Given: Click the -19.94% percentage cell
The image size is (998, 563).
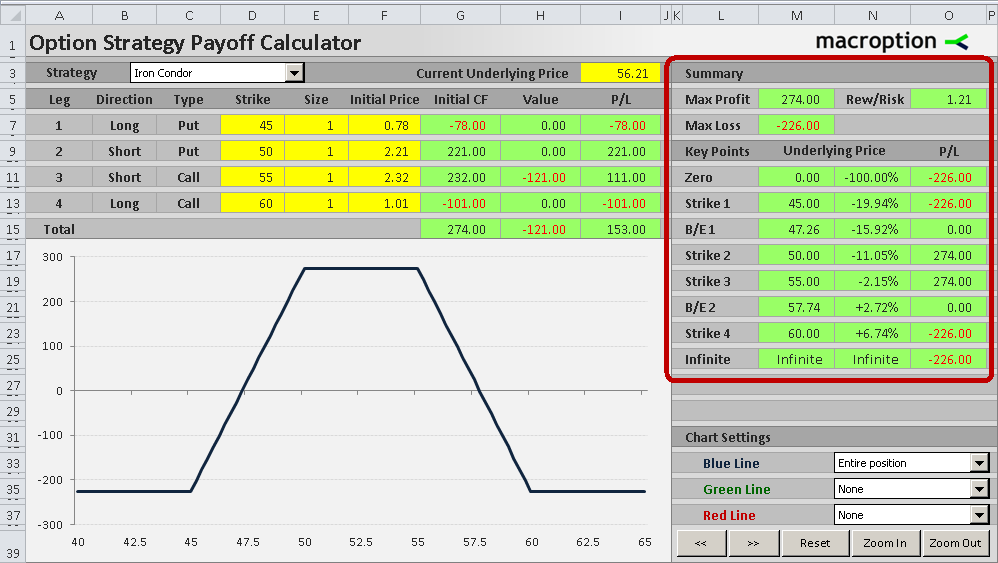Looking at the screenshot, I should coord(873,204).
